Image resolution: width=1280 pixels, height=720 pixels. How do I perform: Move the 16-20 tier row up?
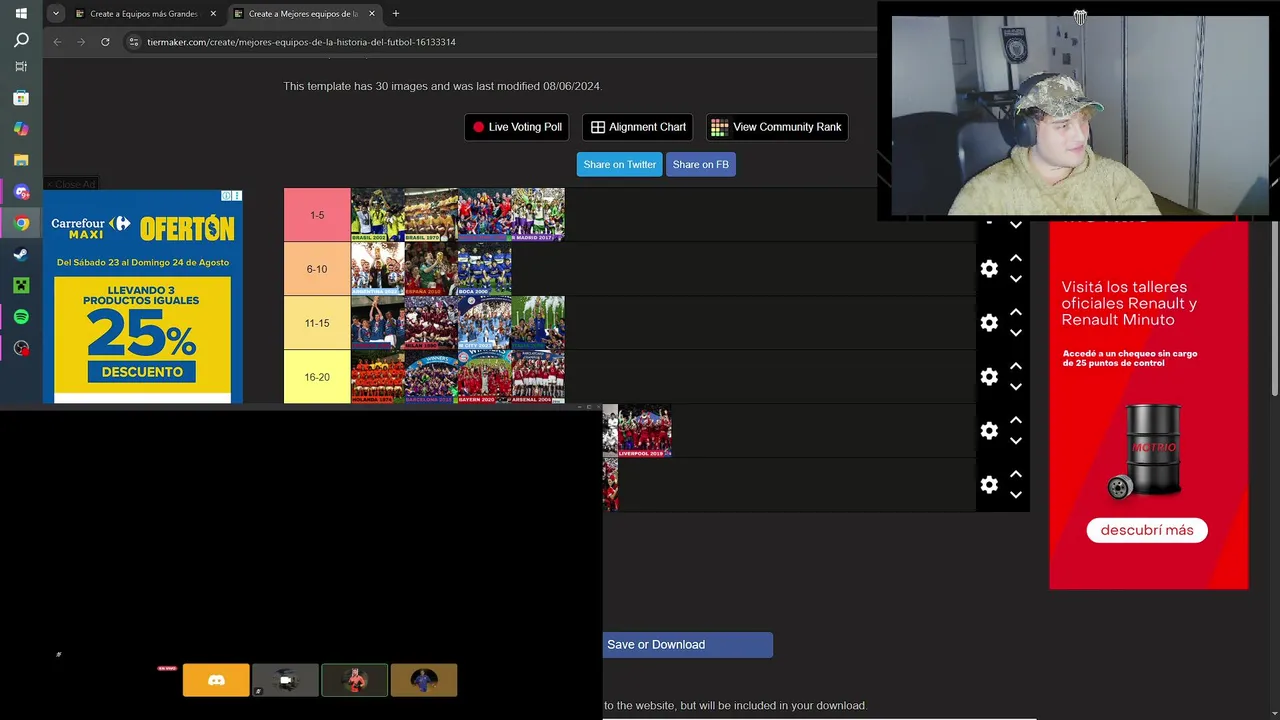coord(1016,366)
